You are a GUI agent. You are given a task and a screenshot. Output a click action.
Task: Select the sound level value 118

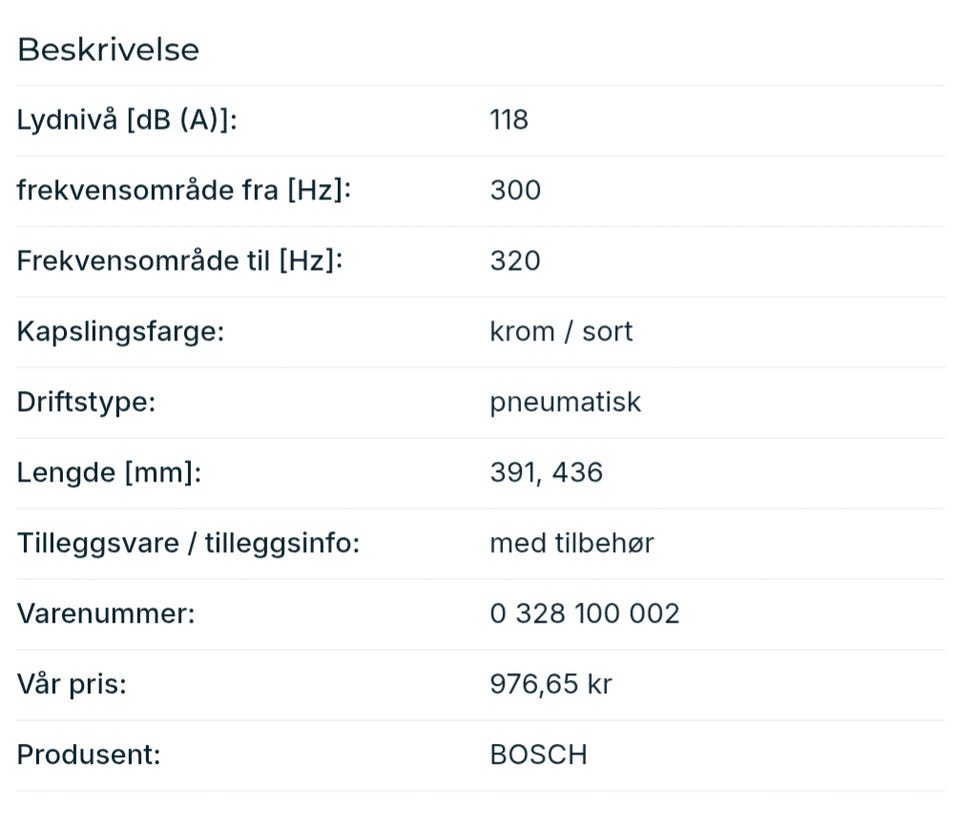click(x=509, y=120)
